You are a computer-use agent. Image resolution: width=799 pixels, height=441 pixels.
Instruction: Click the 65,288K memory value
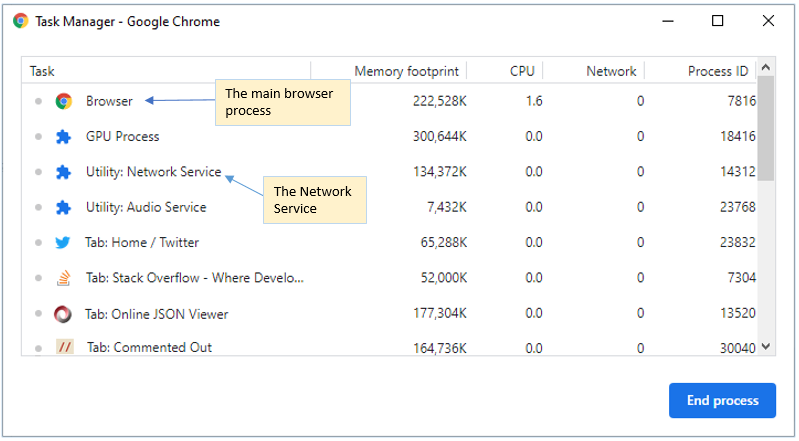coord(443,242)
